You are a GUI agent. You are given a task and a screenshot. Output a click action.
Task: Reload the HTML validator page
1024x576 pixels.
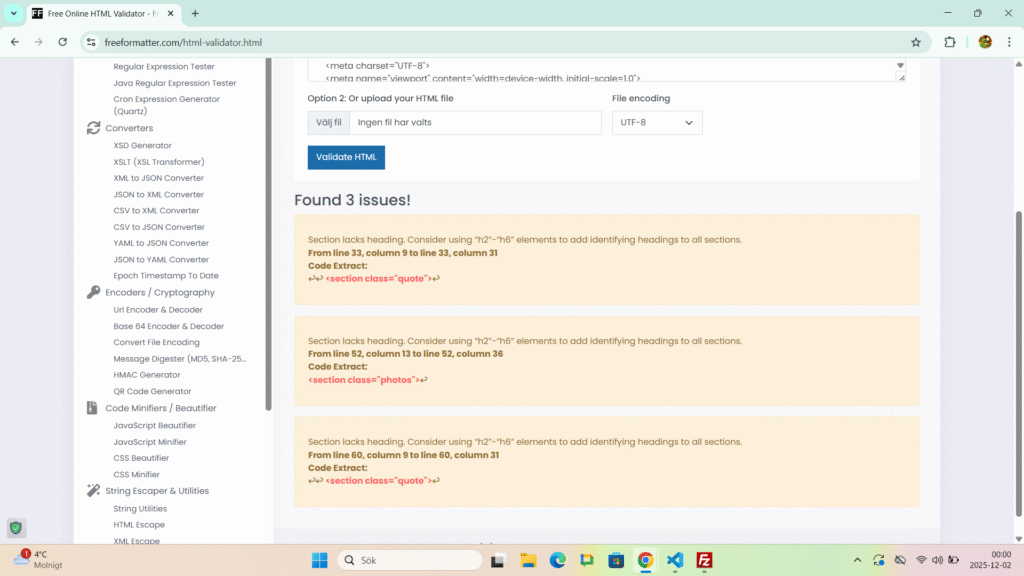click(x=62, y=42)
